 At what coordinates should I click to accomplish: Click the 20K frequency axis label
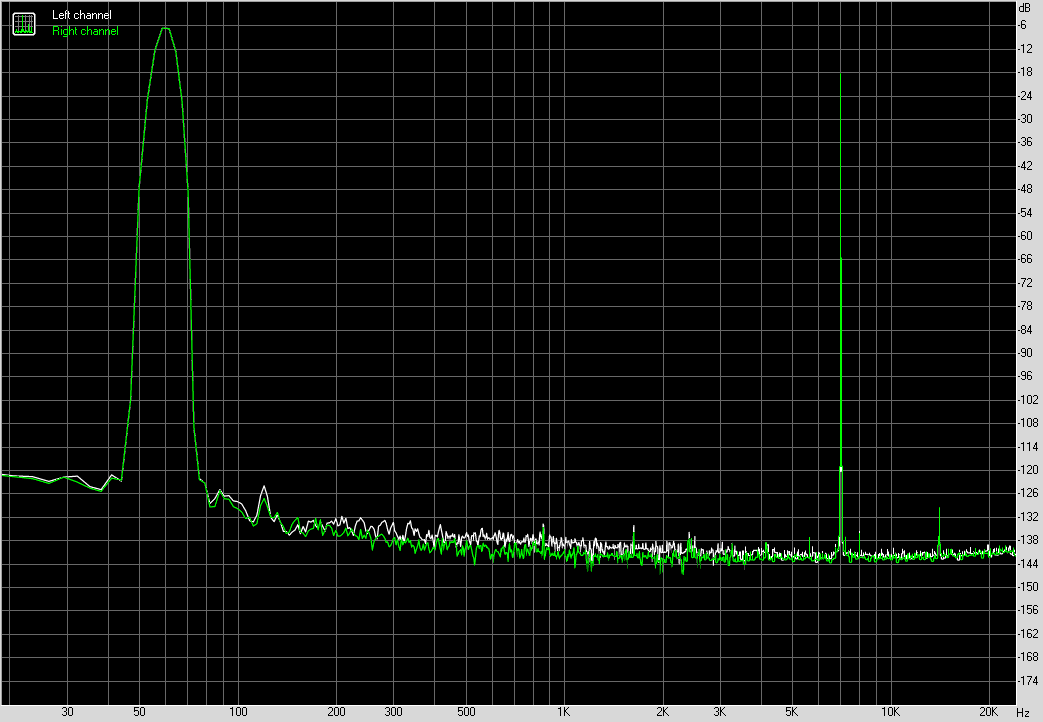(988, 712)
